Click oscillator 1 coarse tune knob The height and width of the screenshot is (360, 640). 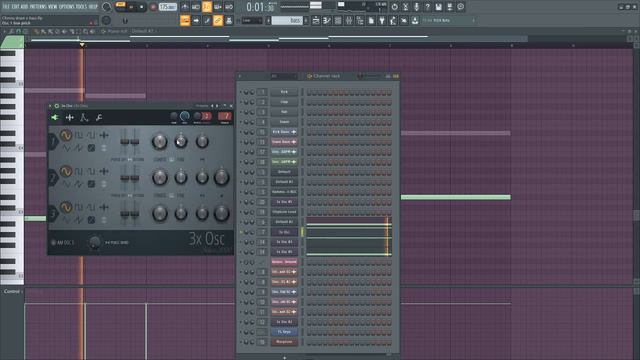tap(160, 142)
